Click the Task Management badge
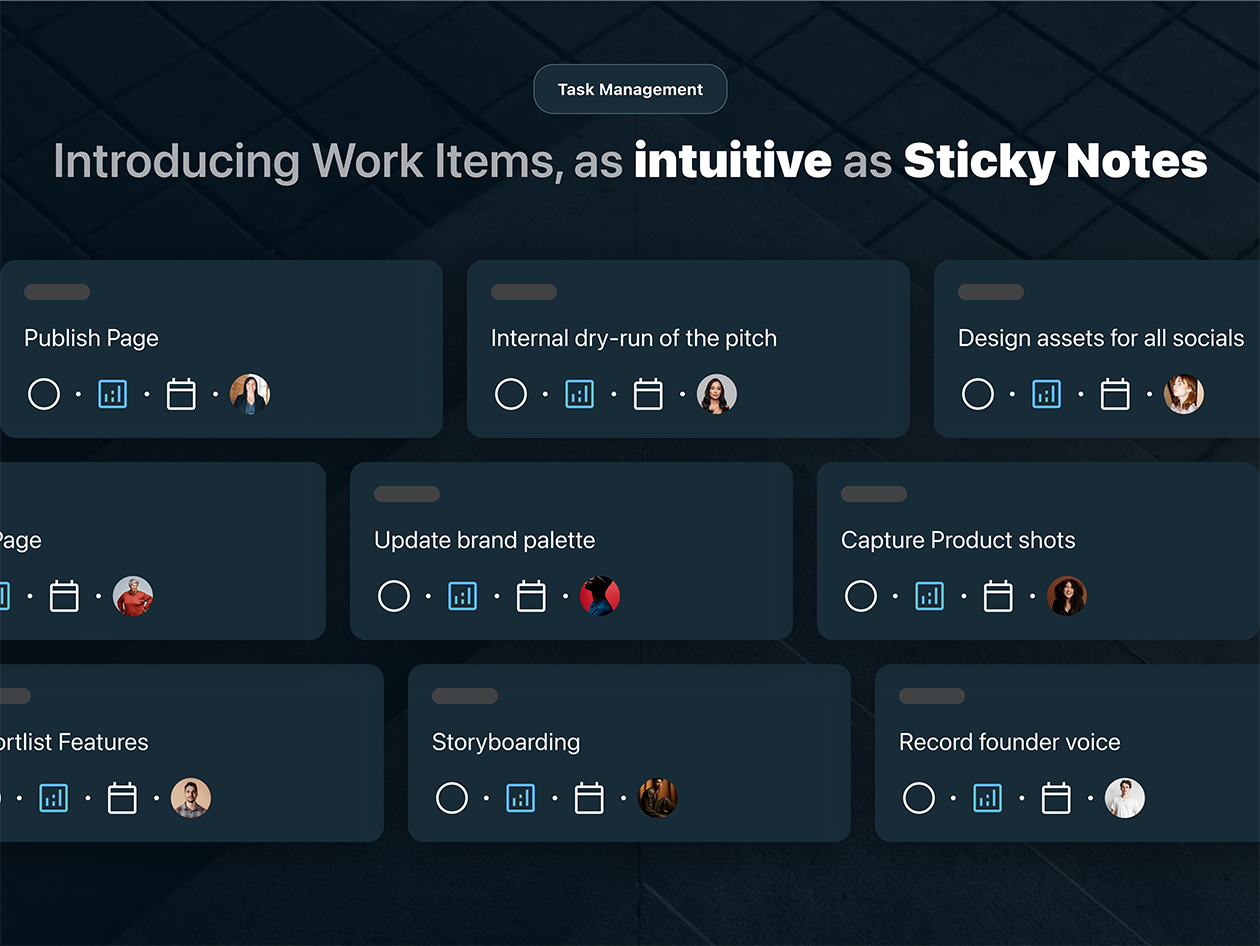The image size is (1260, 946). point(630,89)
